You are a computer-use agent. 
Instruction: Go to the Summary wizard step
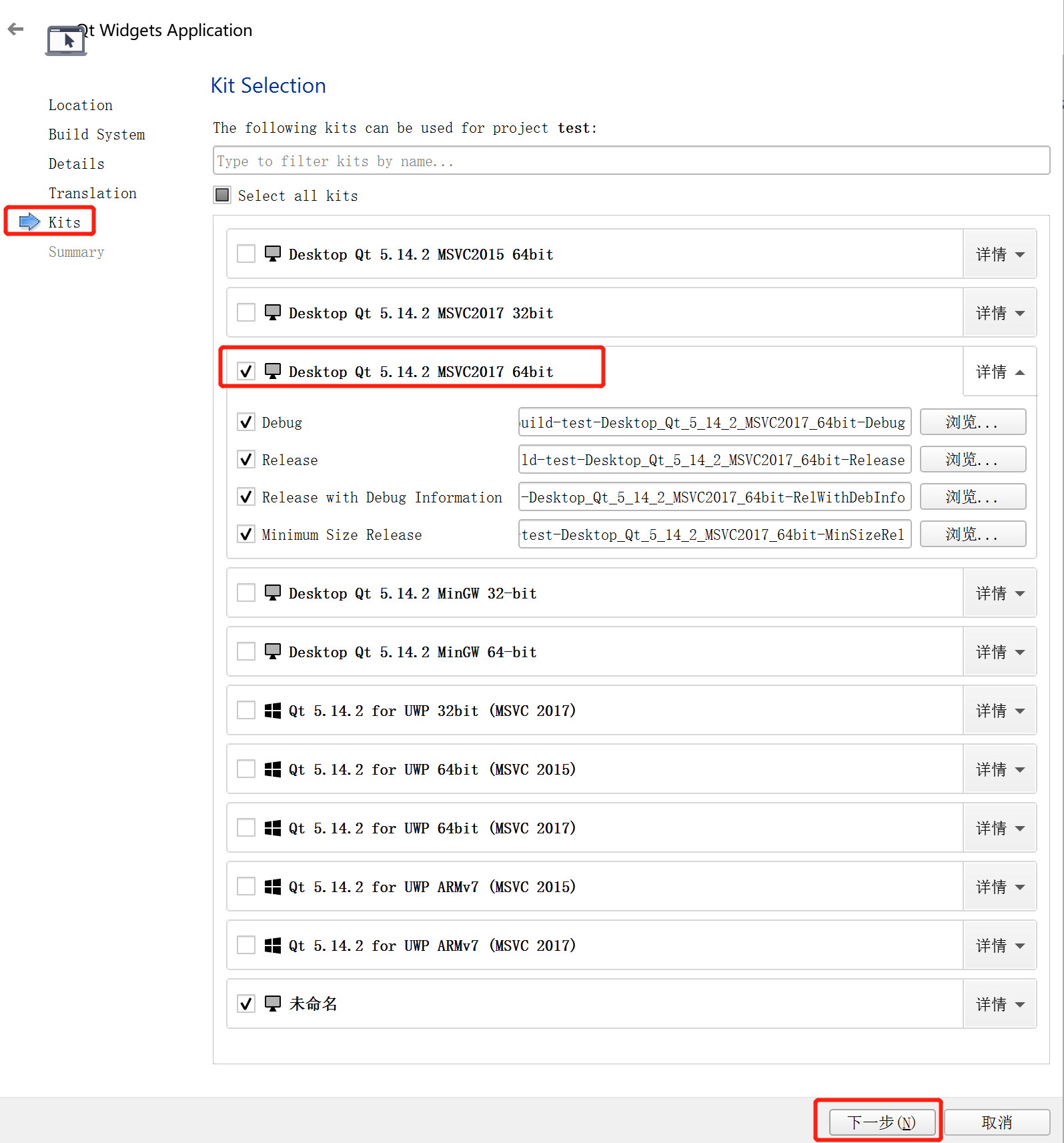pyautogui.click(x=77, y=252)
